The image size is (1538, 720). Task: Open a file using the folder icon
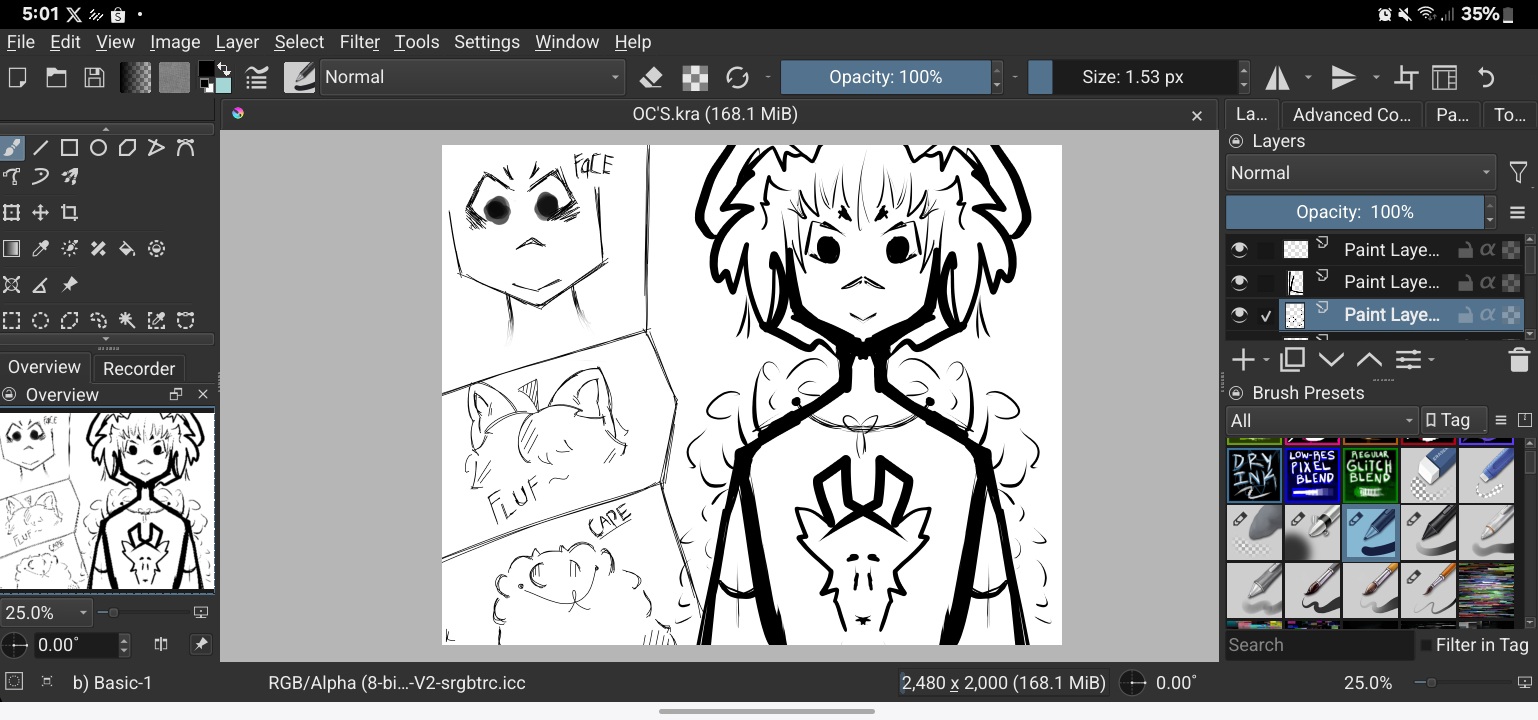pos(56,78)
